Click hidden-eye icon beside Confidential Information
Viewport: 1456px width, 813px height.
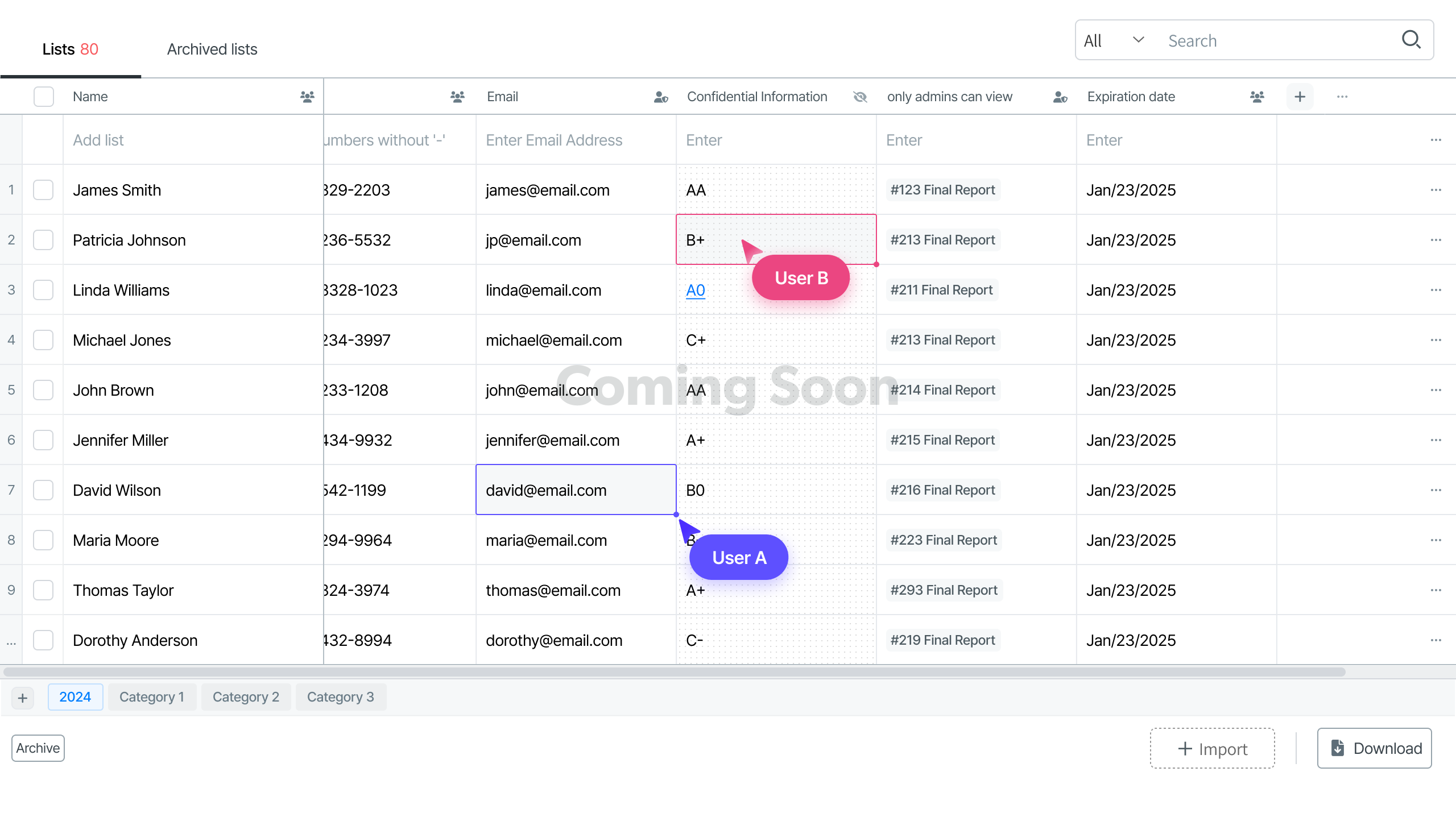[x=860, y=97]
